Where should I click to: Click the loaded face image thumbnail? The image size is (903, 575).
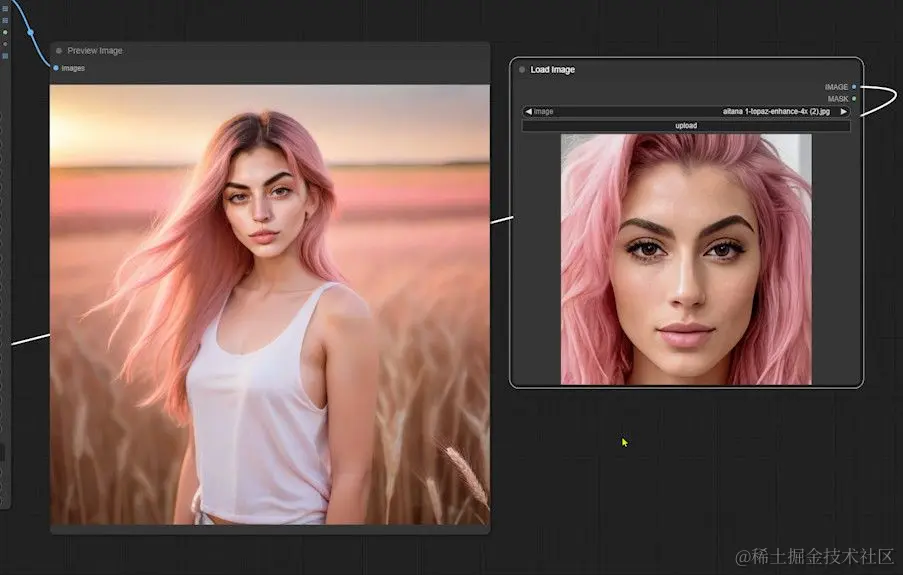[686, 259]
